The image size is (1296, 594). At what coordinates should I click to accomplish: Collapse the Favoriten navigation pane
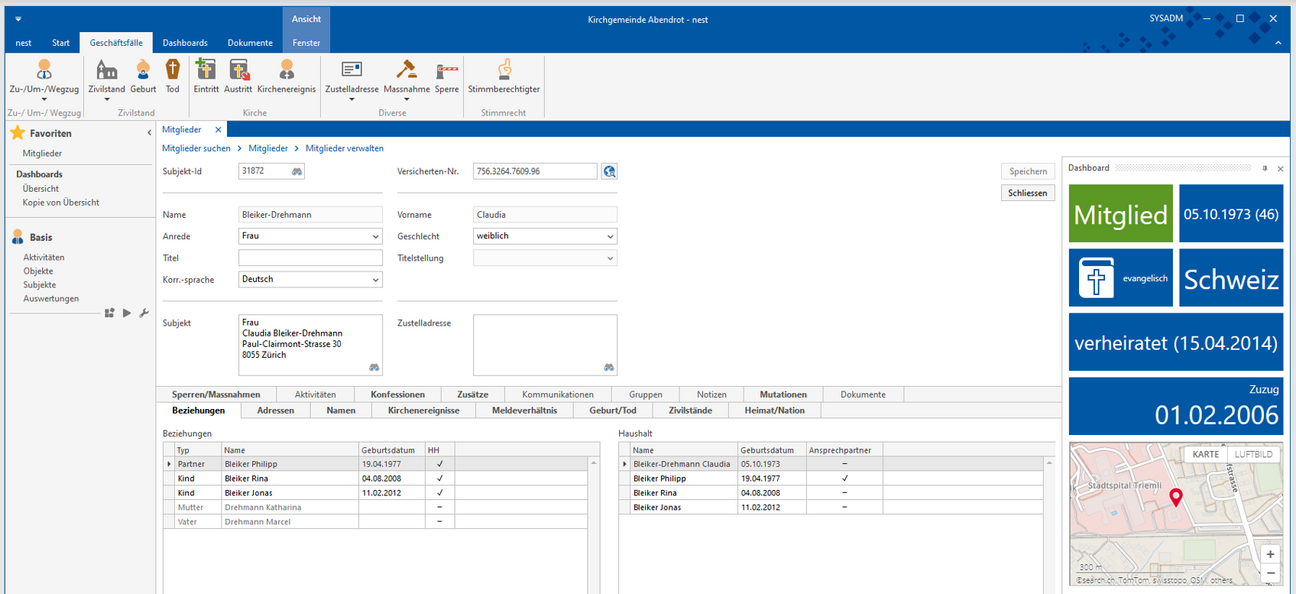[149, 133]
